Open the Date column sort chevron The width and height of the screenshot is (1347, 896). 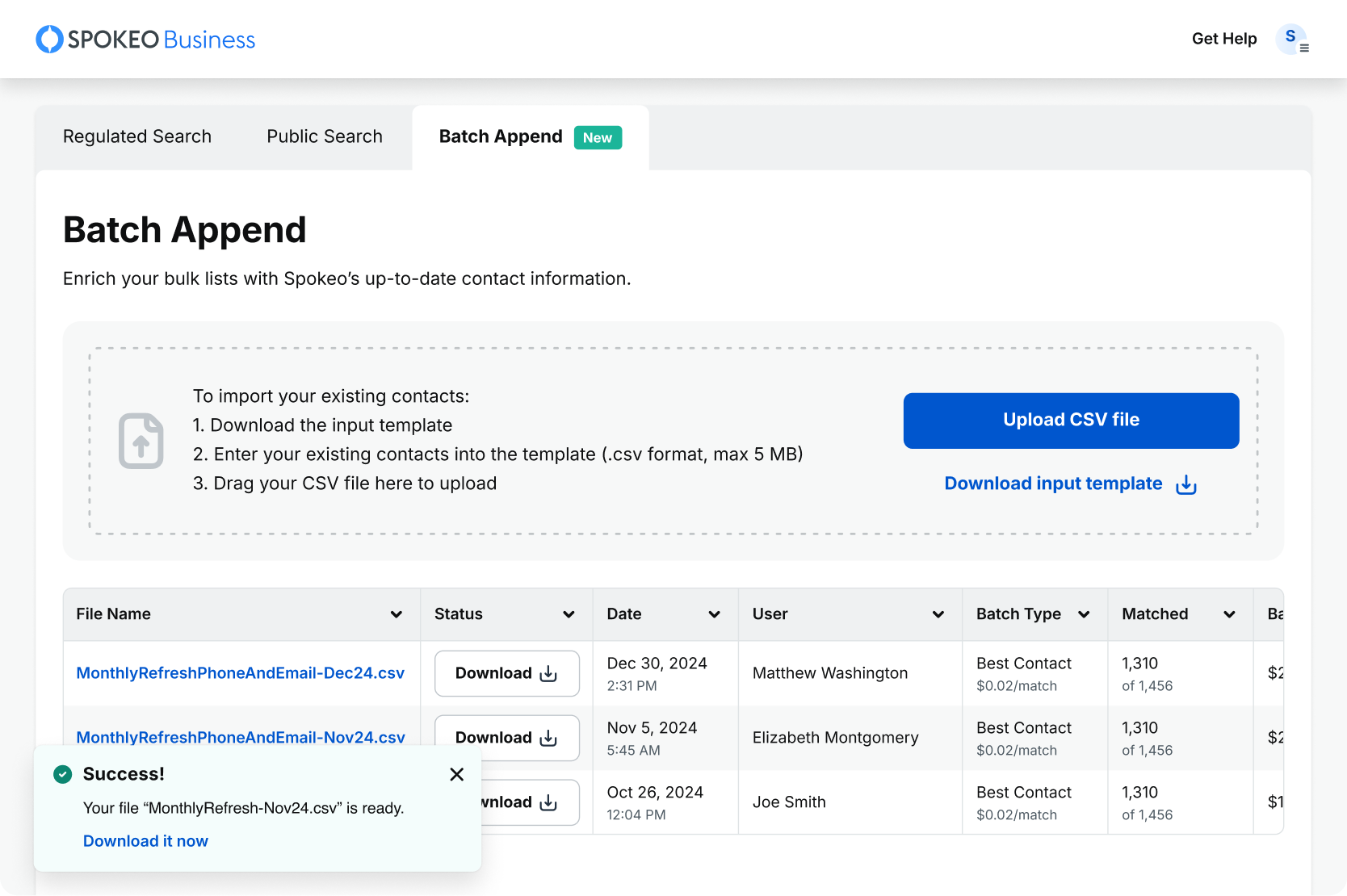point(714,614)
